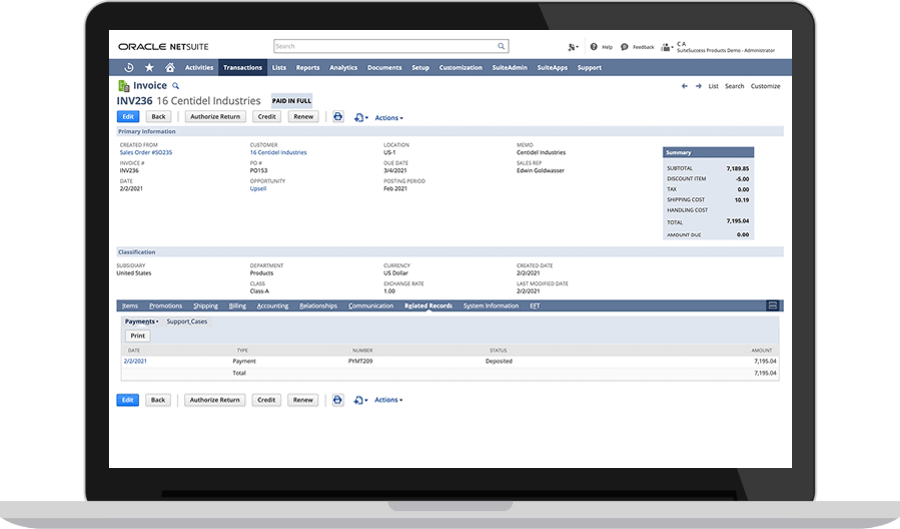Open the Analytics menu

click(343, 68)
